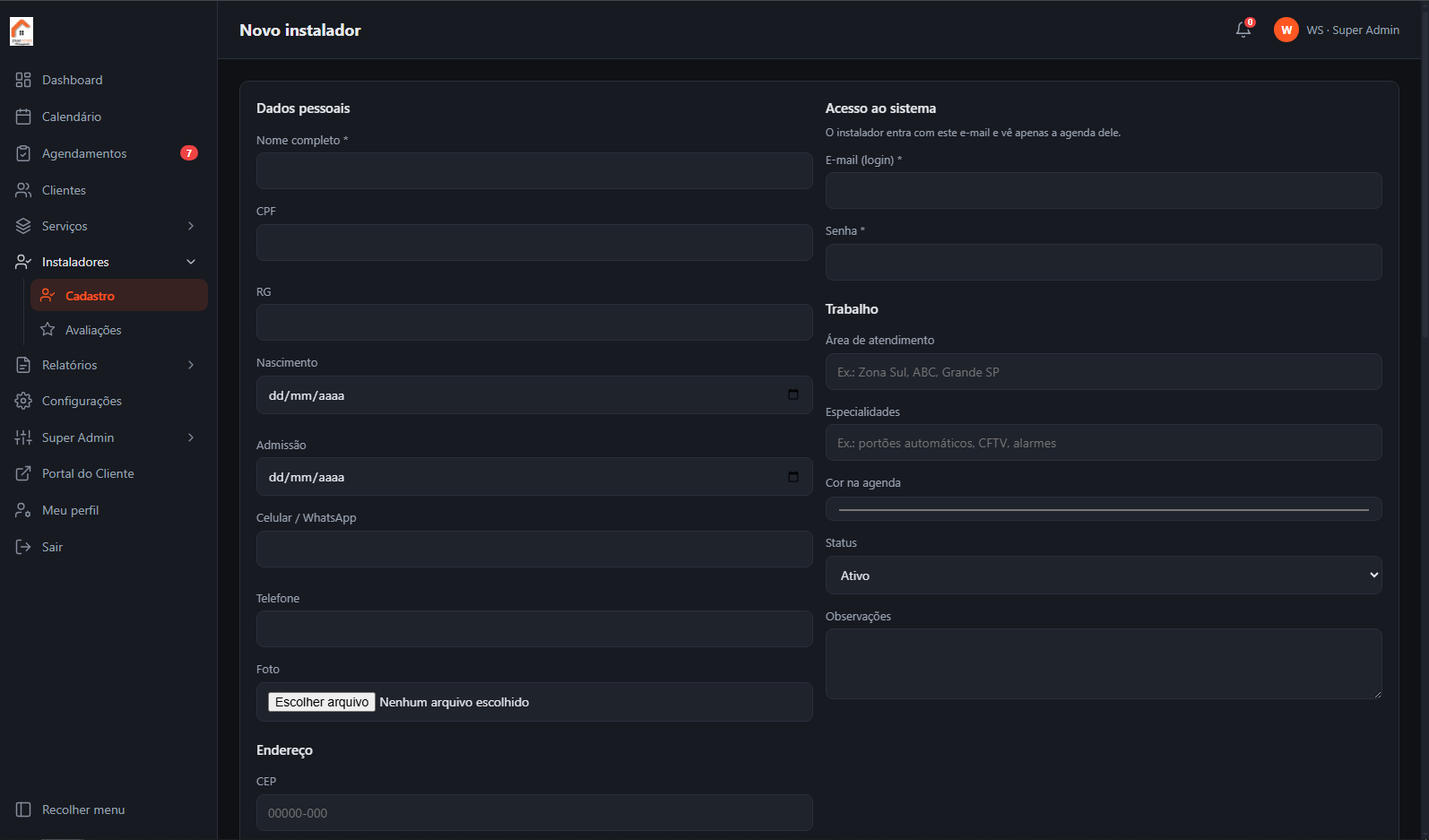The height and width of the screenshot is (840, 1429).
Task: Click the orange W user avatar
Action: pyautogui.click(x=1286, y=30)
